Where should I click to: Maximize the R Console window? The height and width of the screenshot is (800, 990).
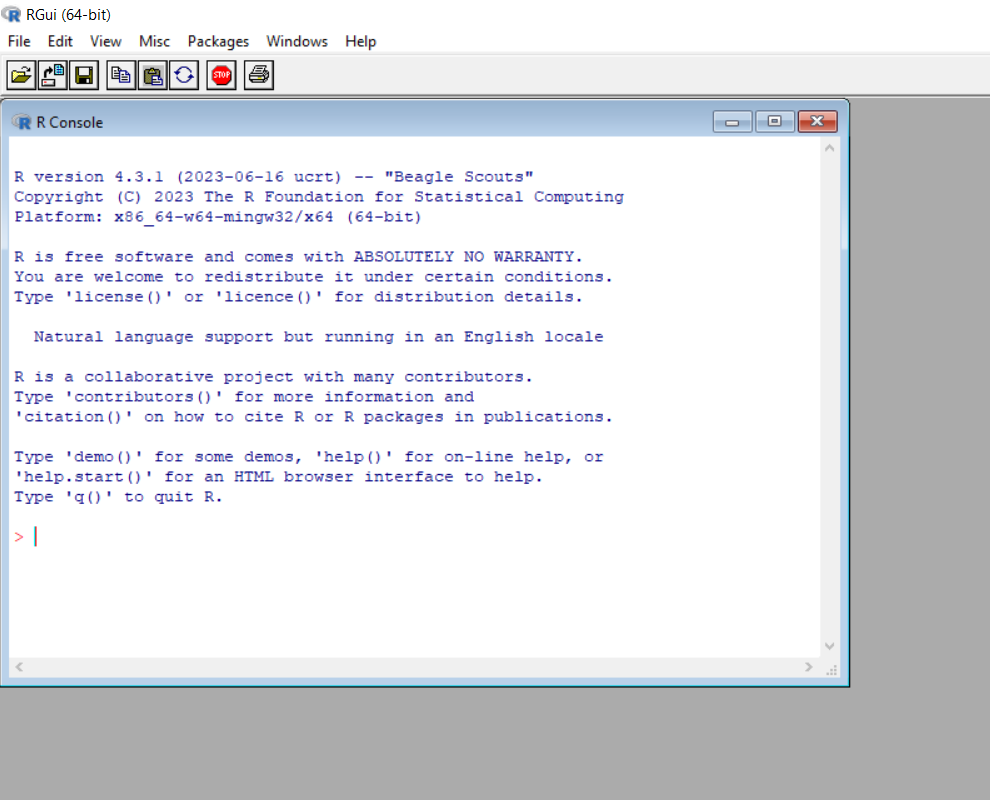point(775,121)
